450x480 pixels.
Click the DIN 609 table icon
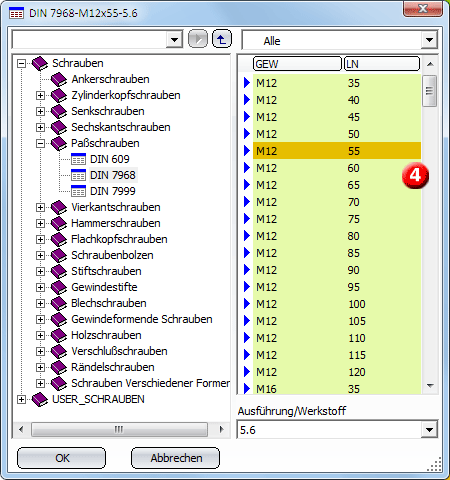click(x=78, y=159)
